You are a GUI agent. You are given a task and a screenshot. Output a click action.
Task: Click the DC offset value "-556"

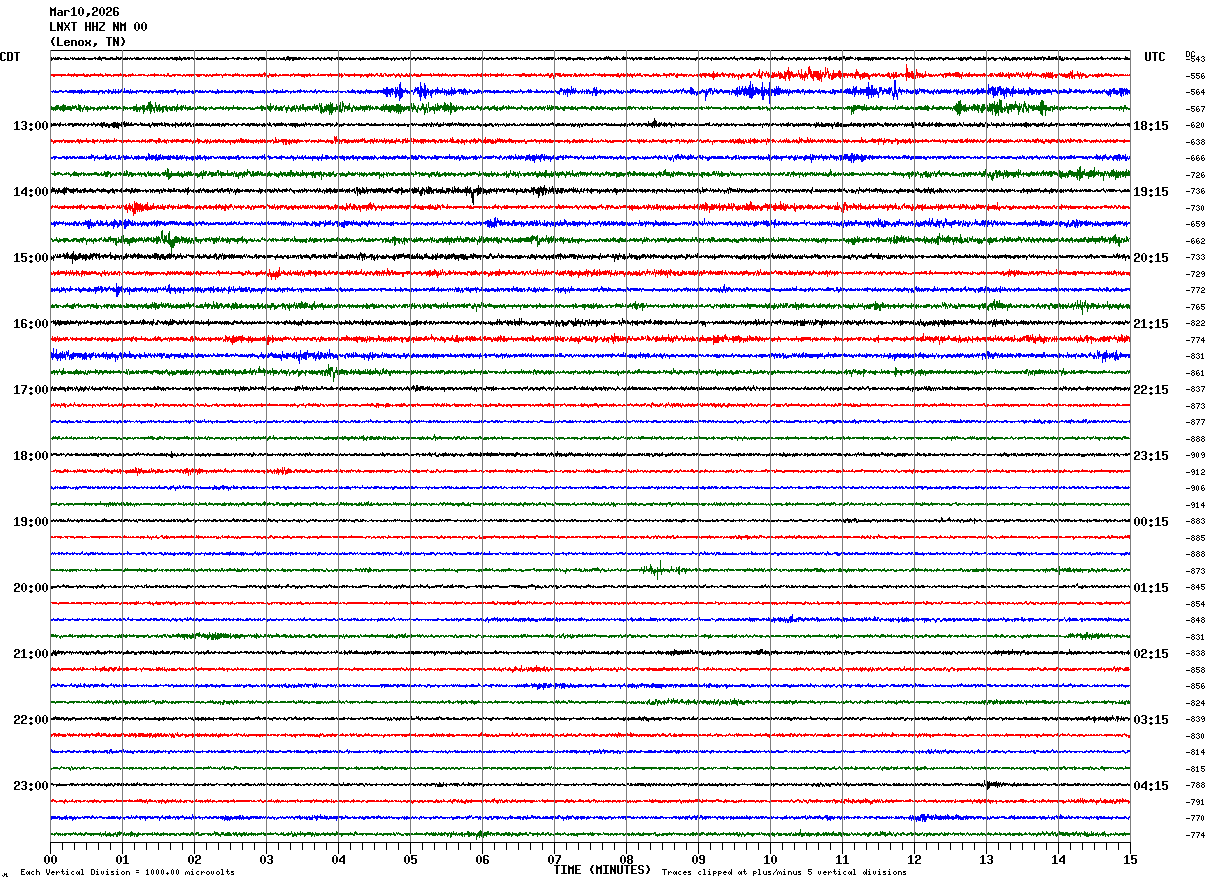tap(1195, 76)
